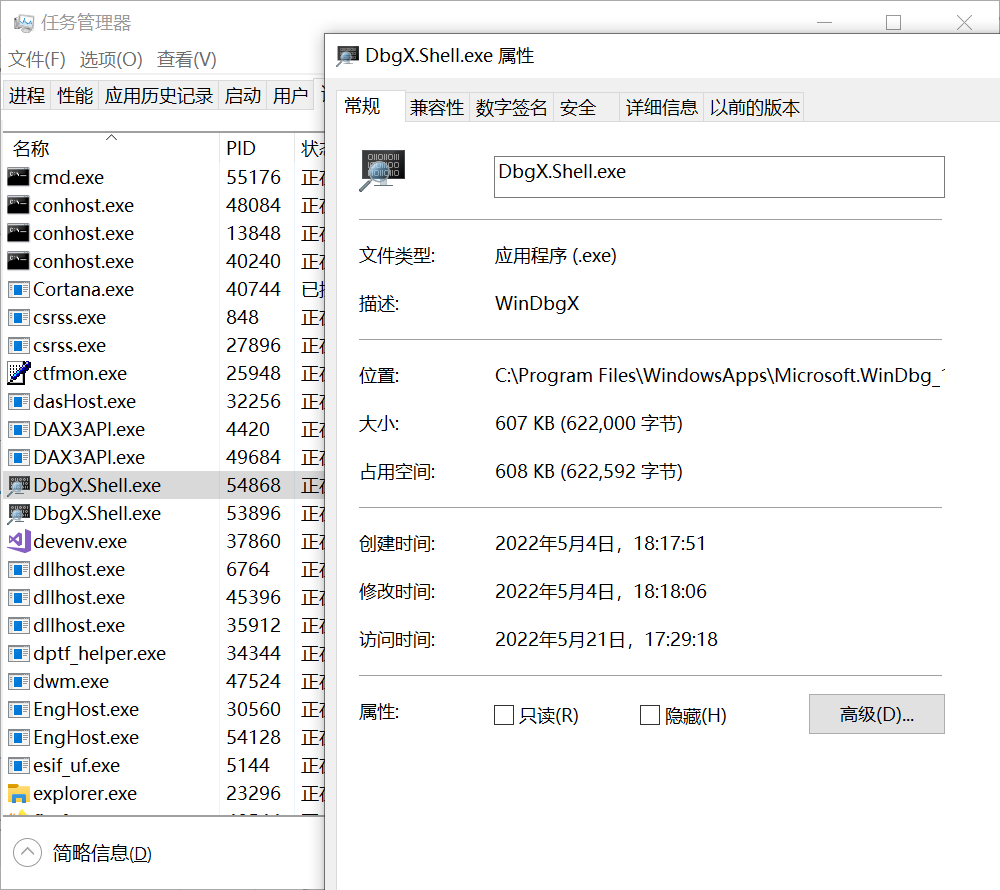
Task: Switch to the 应用历史记录 tab
Action: (159, 96)
